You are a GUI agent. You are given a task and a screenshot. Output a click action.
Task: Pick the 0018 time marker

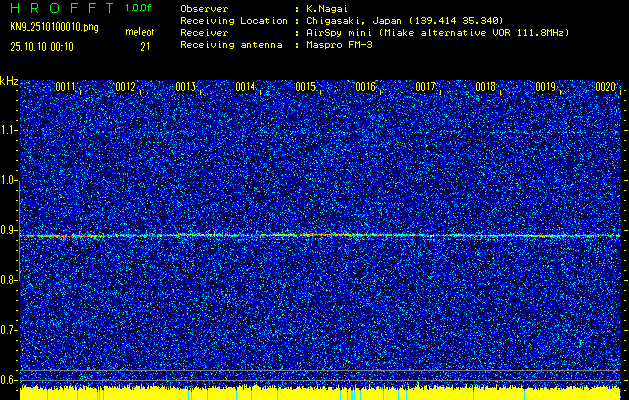[x=486, y=87]
